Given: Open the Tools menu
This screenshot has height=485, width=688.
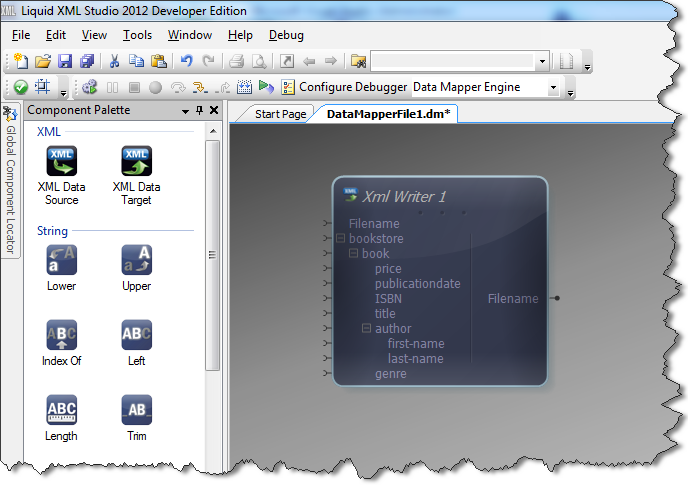Looking at the screenshot, I should pyautogui.click(x=137, y=35).
